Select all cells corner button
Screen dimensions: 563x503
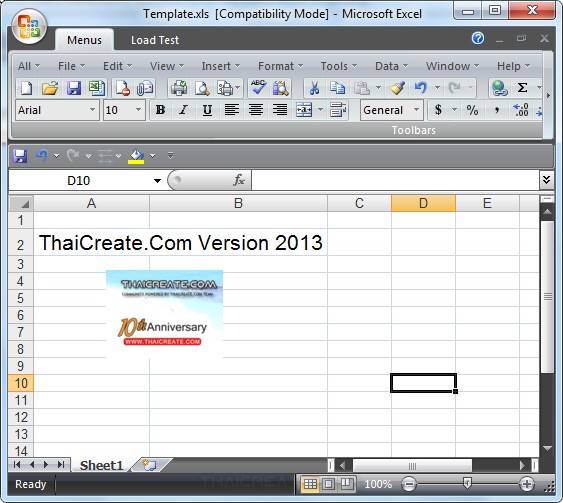(21, 204)
